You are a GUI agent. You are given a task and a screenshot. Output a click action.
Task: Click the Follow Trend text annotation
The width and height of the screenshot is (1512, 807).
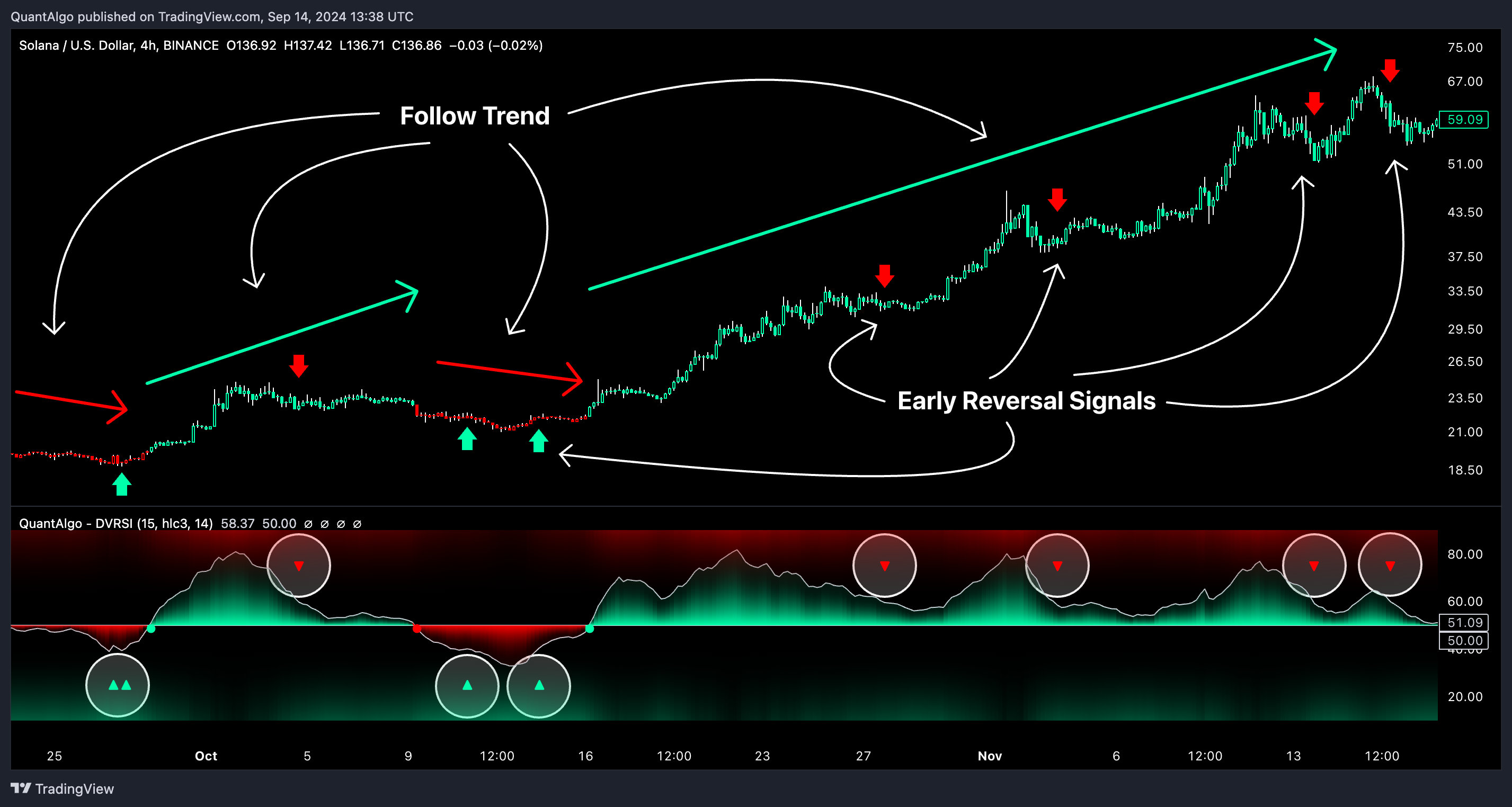click(x=474, y=116)
